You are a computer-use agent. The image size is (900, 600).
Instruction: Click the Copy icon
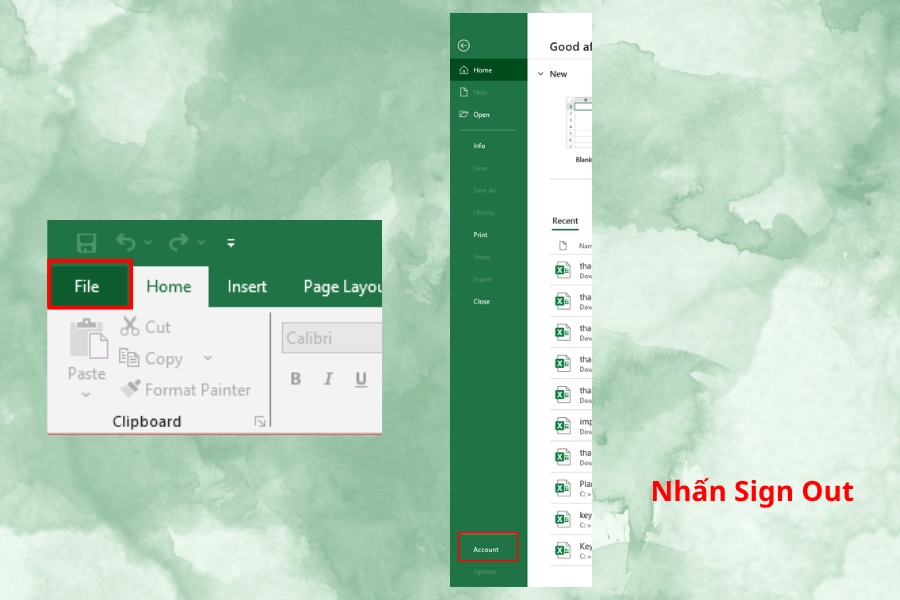129,358
